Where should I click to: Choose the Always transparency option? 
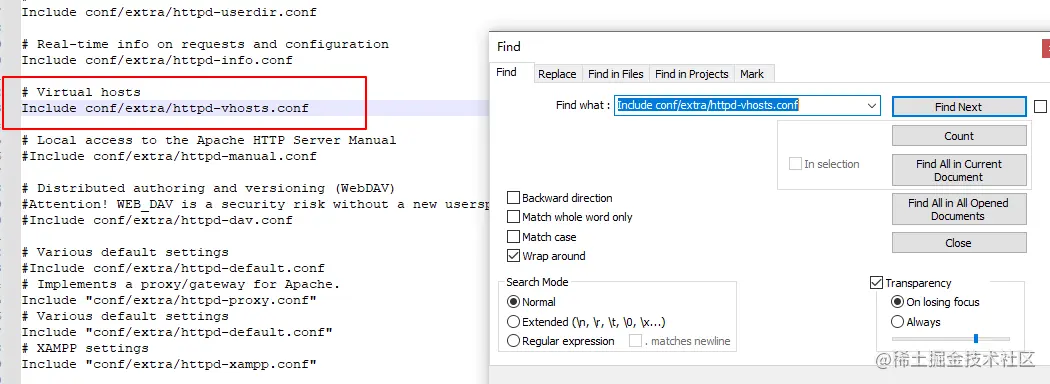(x=897, y=322)
